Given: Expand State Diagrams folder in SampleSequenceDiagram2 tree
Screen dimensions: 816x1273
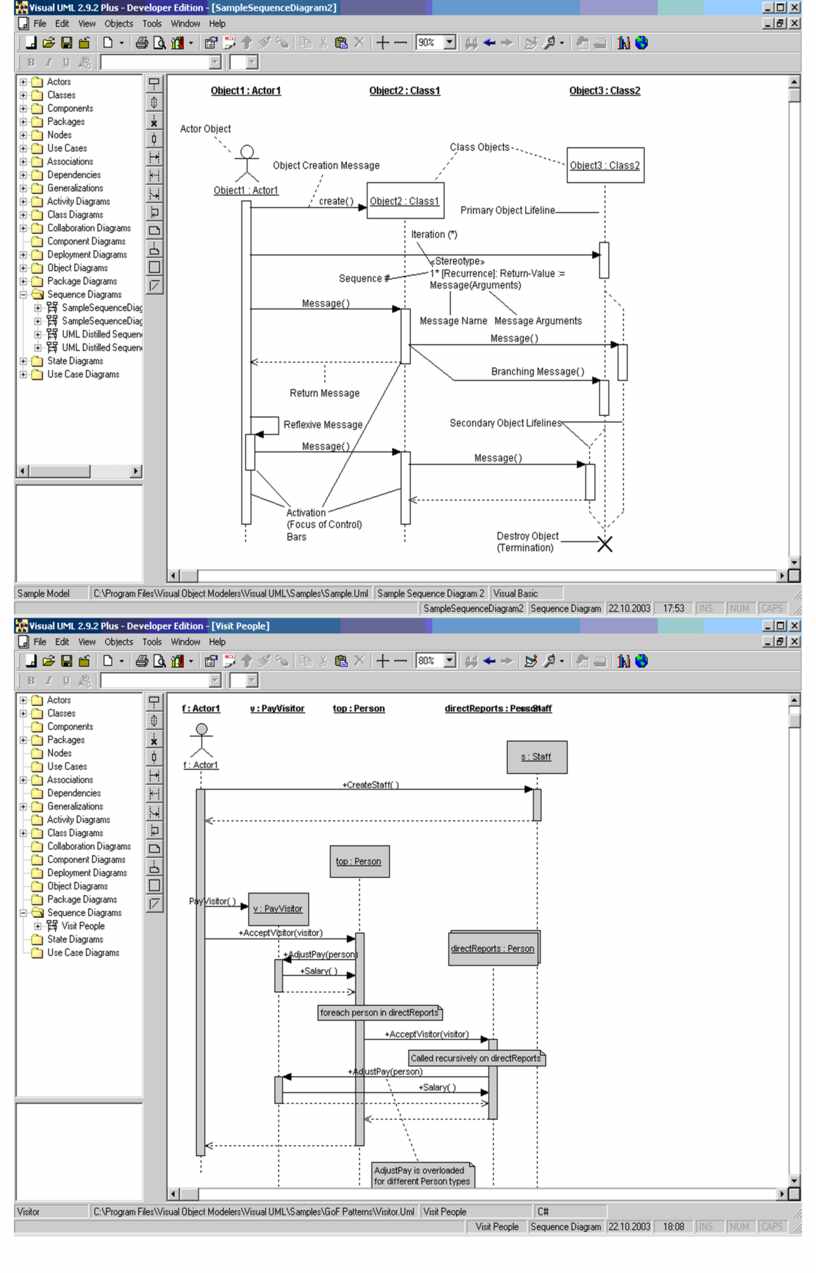Looking at the screenshot, I should point(23,361).
